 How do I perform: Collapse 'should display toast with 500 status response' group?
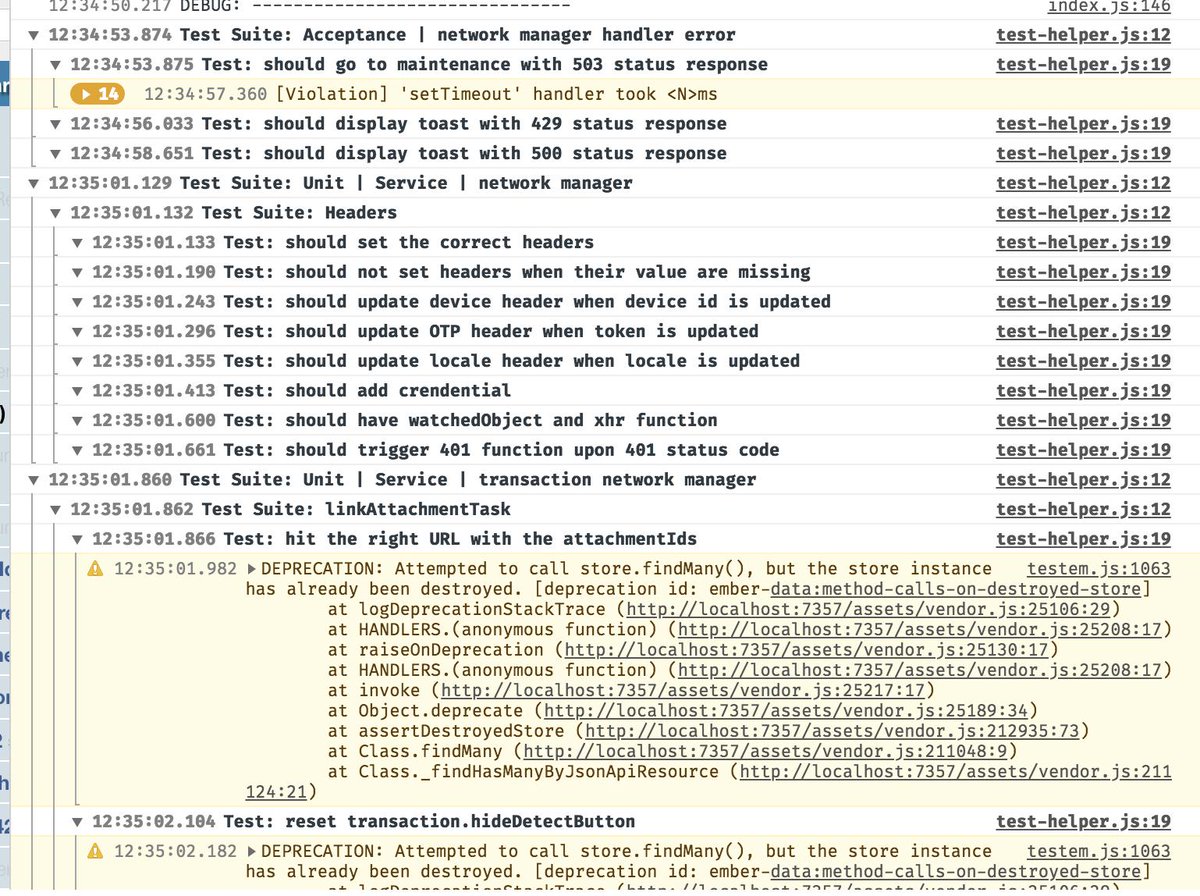58,154
